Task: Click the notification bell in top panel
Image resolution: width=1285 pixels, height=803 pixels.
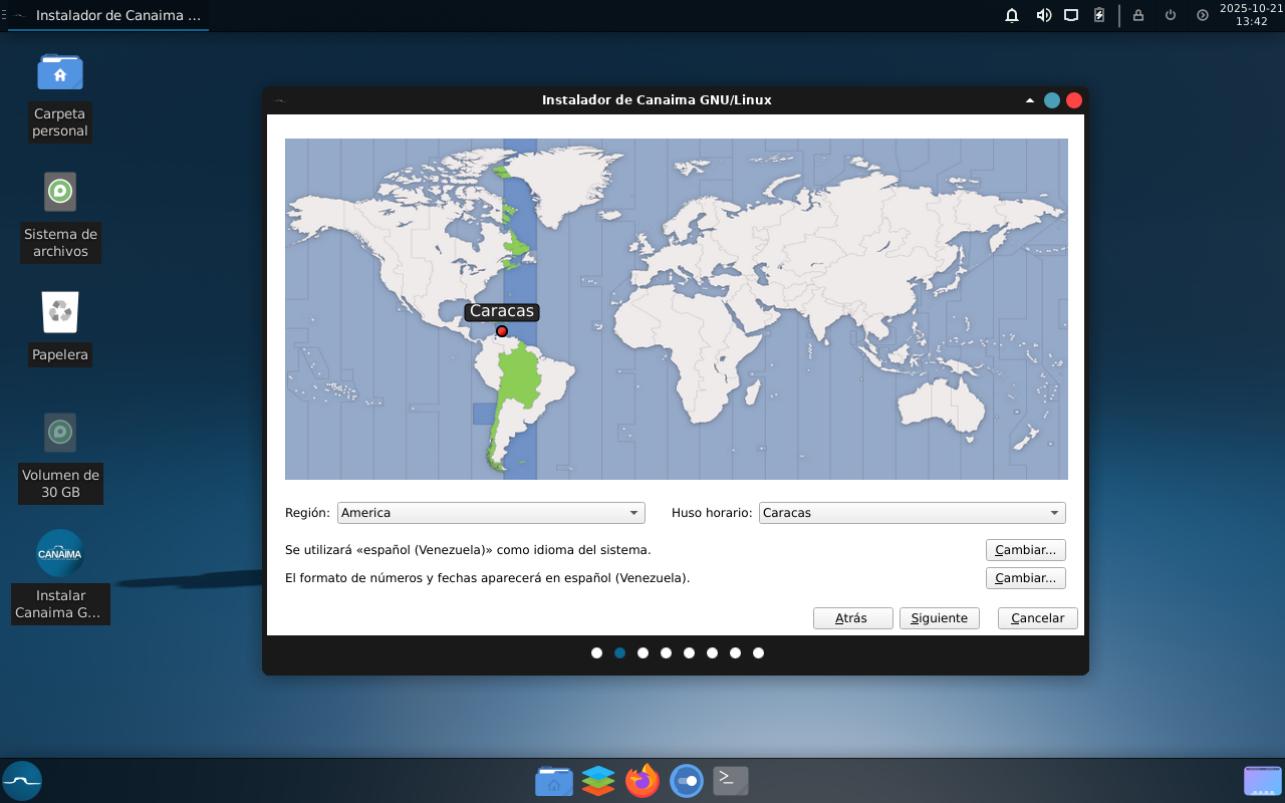Action: click(x=1012, y=15)
